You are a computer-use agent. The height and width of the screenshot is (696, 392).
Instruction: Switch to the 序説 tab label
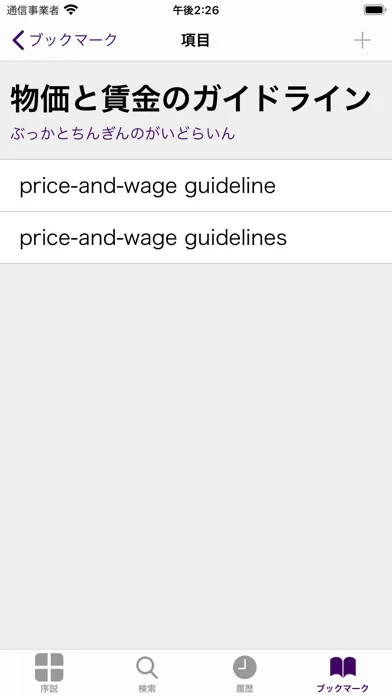pos(49,688)
